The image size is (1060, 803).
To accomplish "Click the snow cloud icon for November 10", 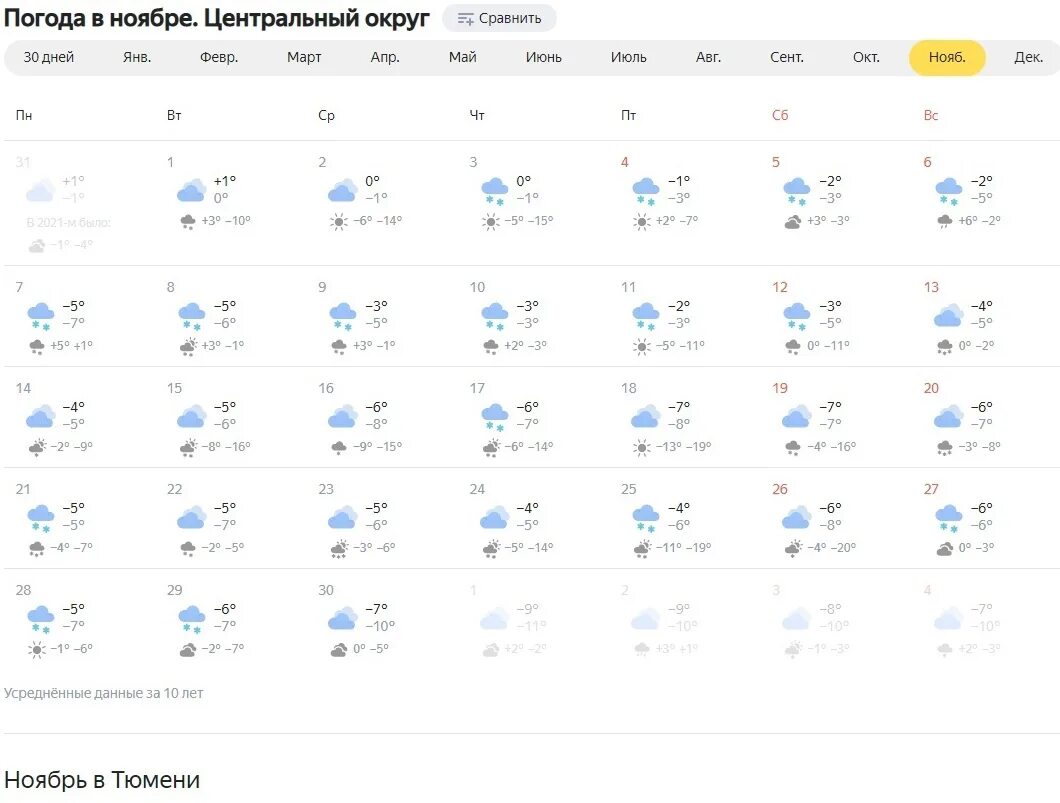I will (494, 317).
